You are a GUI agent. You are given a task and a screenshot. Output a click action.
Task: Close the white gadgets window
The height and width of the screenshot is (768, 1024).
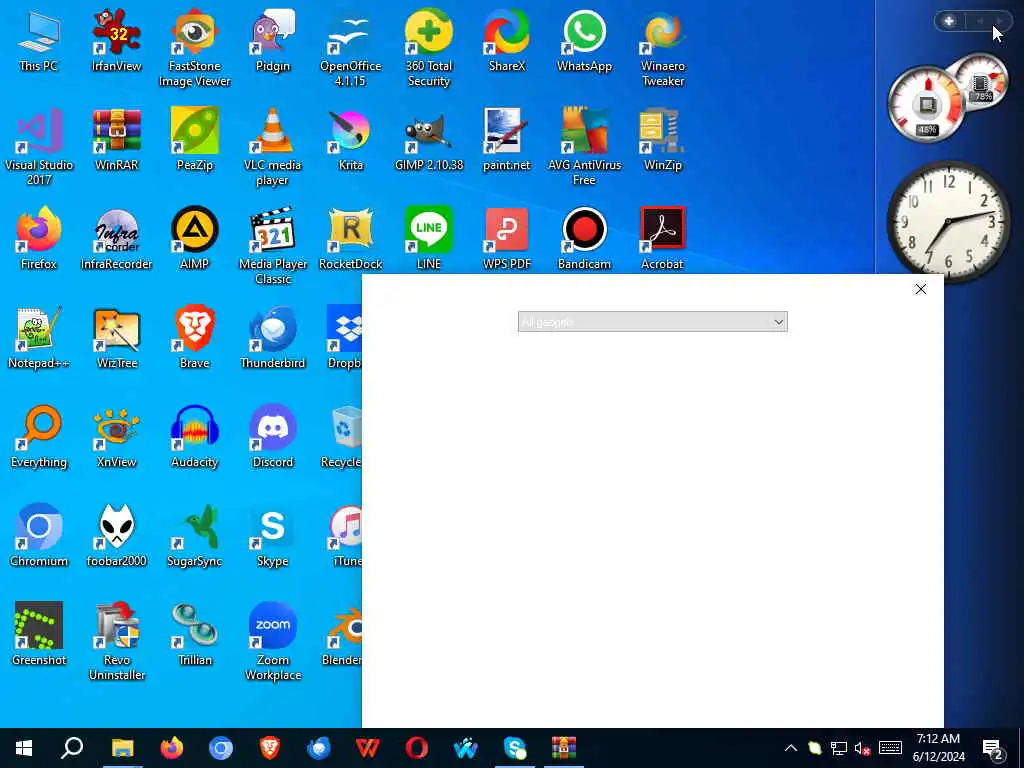point(920,289)
